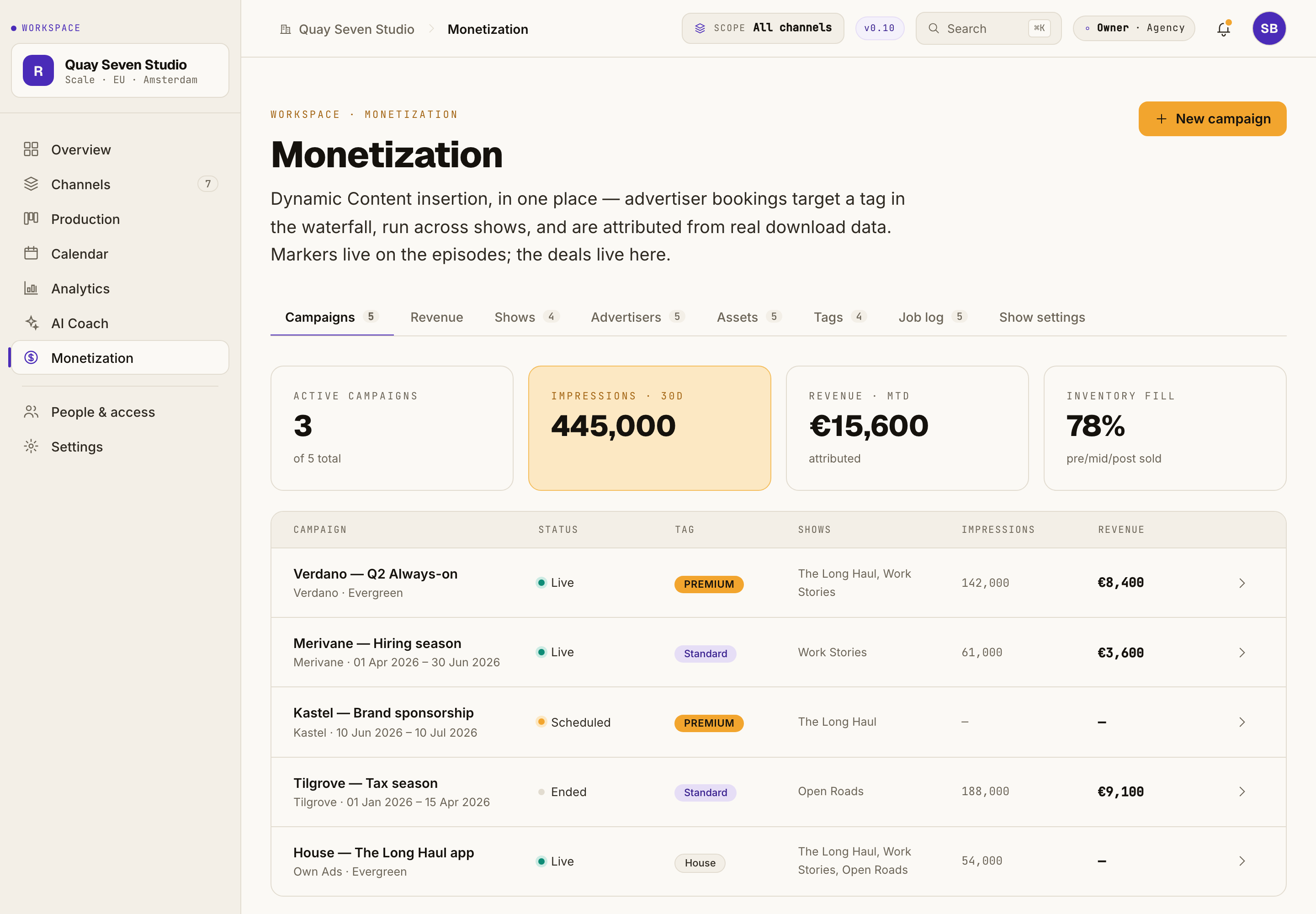Click the €8,400 revenue value
The width and height of the screenshot is (1316, 914).
pos(1121,583)
